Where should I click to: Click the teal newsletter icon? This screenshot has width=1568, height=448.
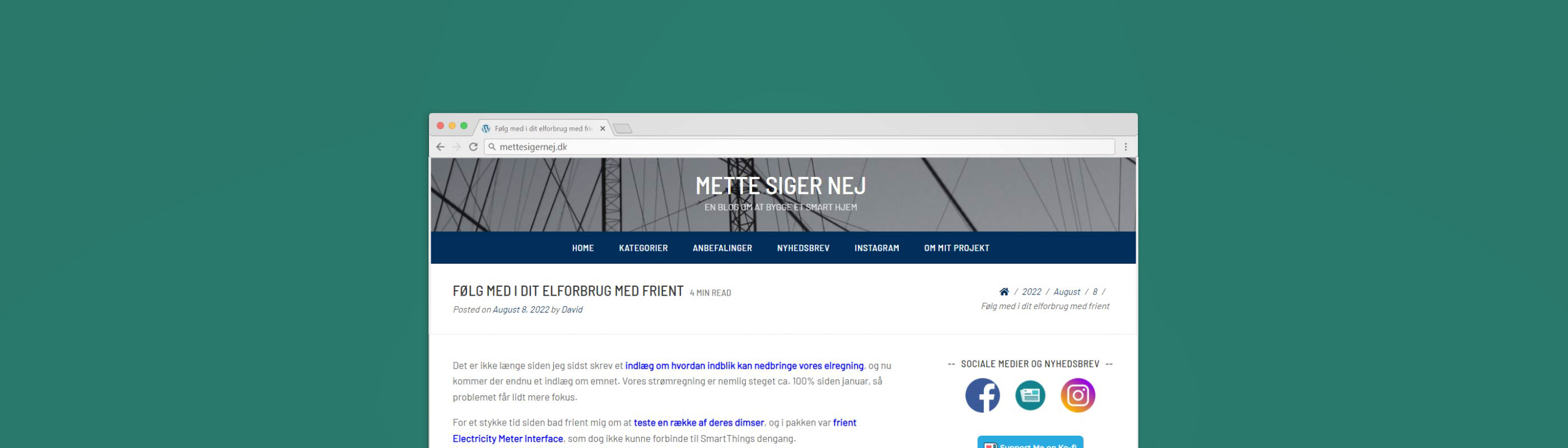tap(1030, 395)
